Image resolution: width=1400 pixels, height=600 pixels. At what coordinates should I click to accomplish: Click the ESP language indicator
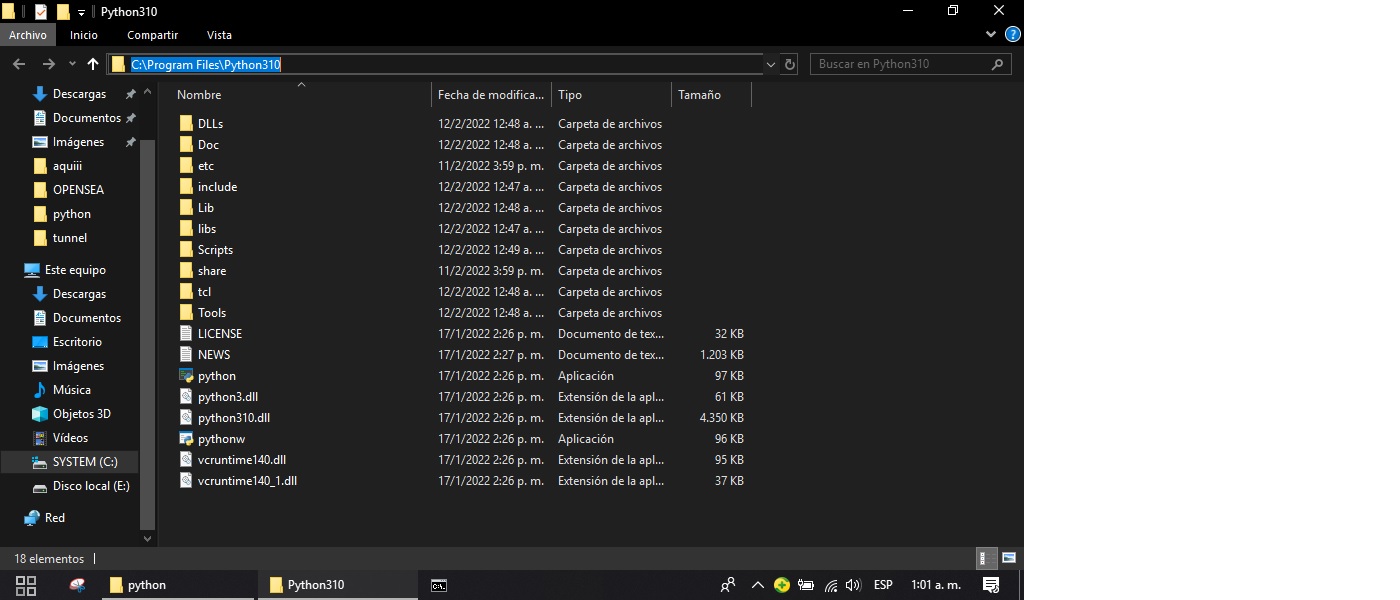pos(883,585)
